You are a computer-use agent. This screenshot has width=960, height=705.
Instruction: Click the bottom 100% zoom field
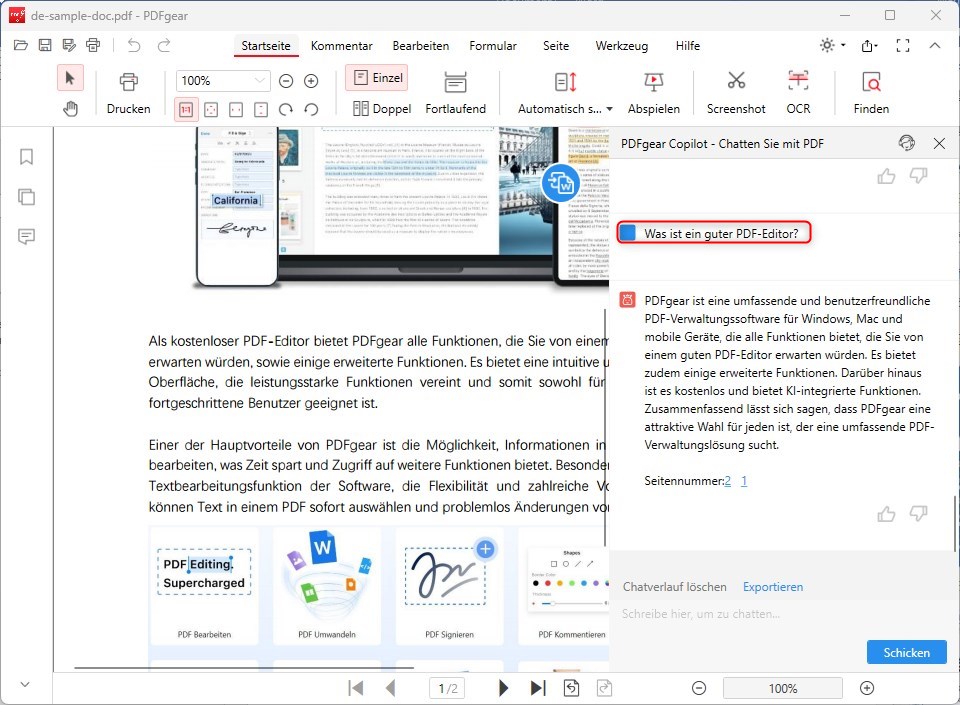click(x=782, y=688)
